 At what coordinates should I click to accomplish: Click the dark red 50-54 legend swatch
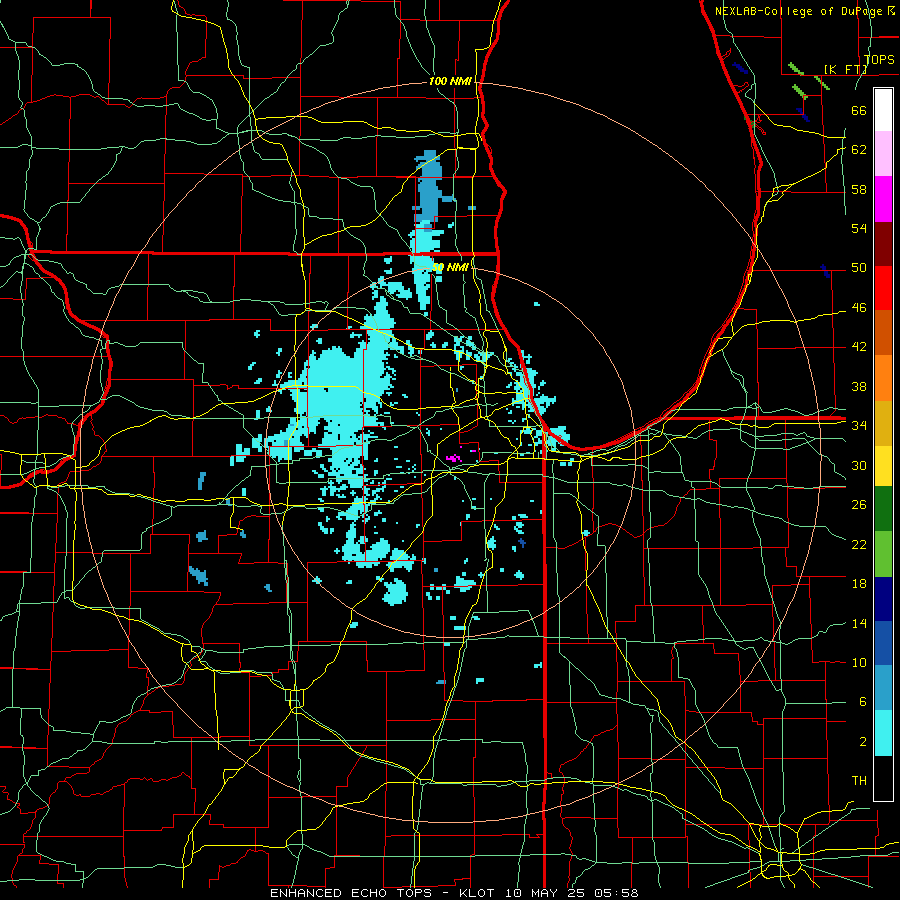[x=883, y=243]
